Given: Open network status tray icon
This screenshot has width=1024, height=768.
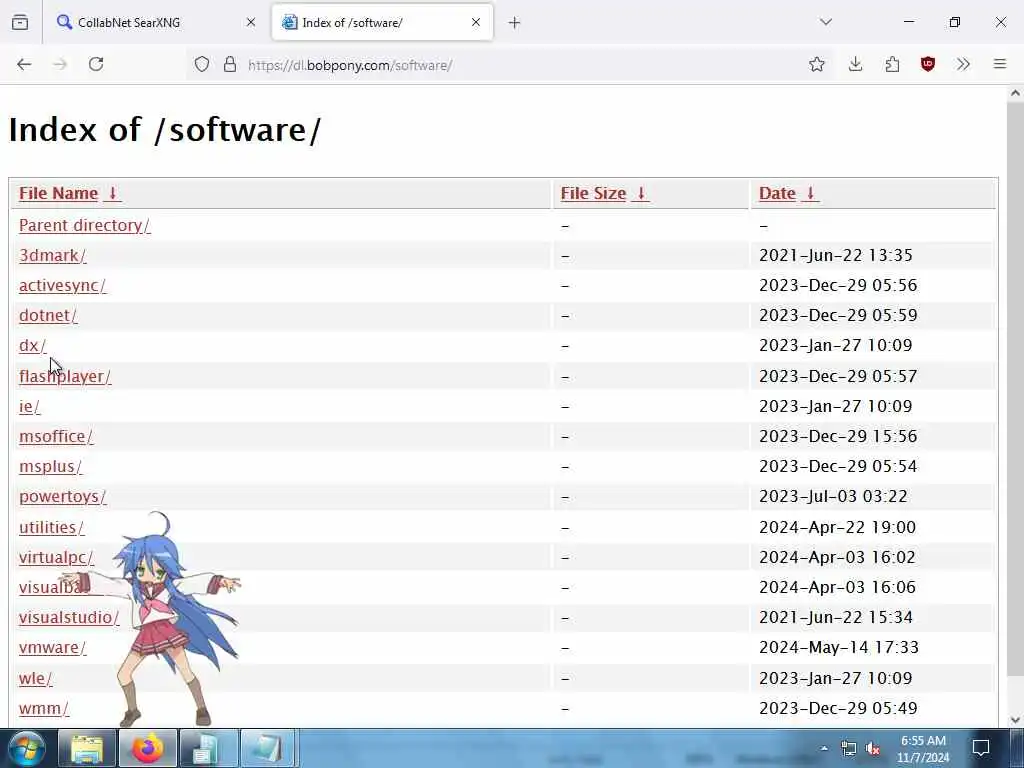Looking at the screenshot, I should (848, 748).
